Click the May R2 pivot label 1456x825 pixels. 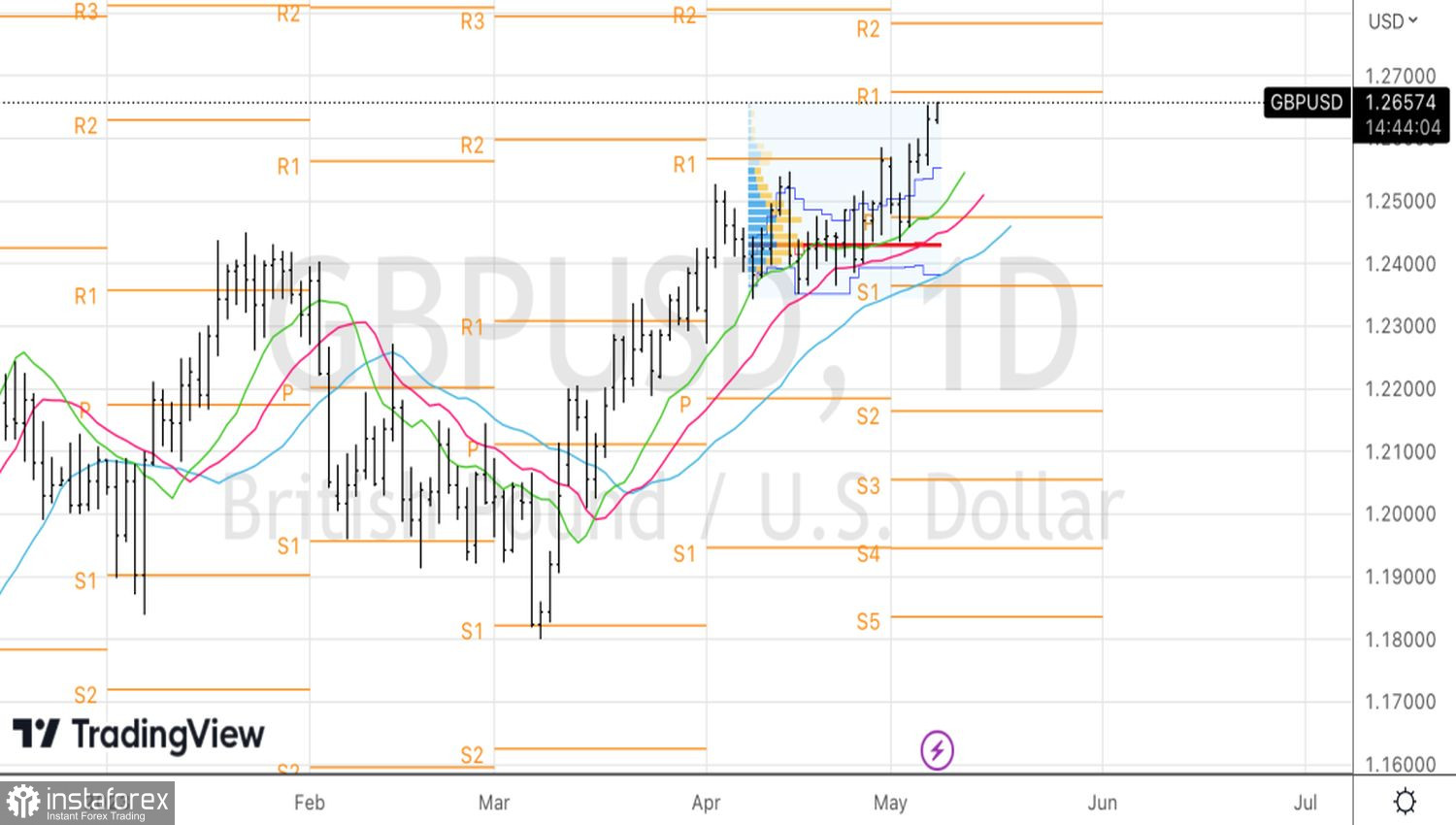(x=868, y=29)
